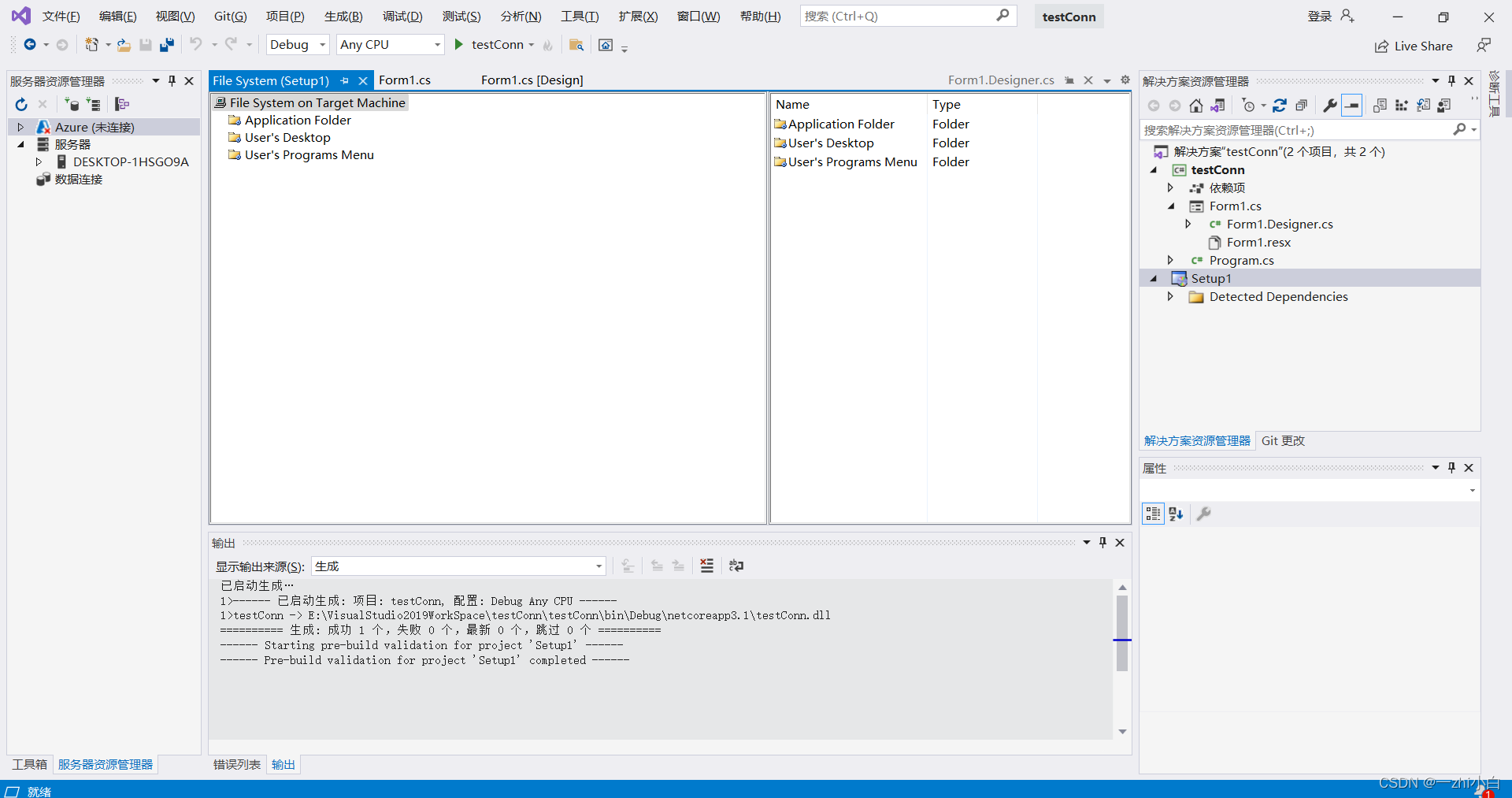Switch views icon in Solution Explorer toolbar
The height and width of the screenshot is (798, 1512).
(x=1217, y=106)
